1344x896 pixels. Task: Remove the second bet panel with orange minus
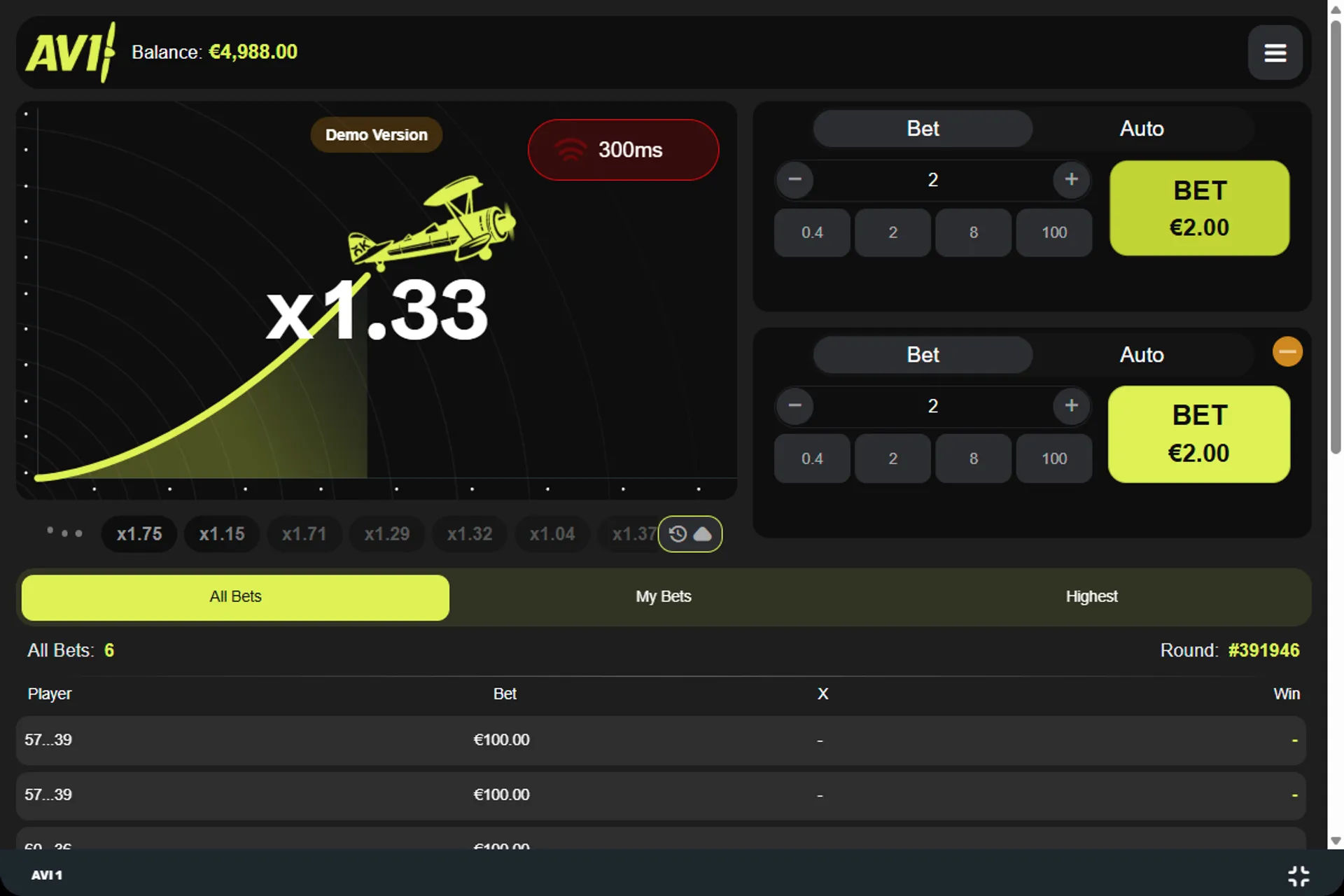click(x=1287, y=351)
